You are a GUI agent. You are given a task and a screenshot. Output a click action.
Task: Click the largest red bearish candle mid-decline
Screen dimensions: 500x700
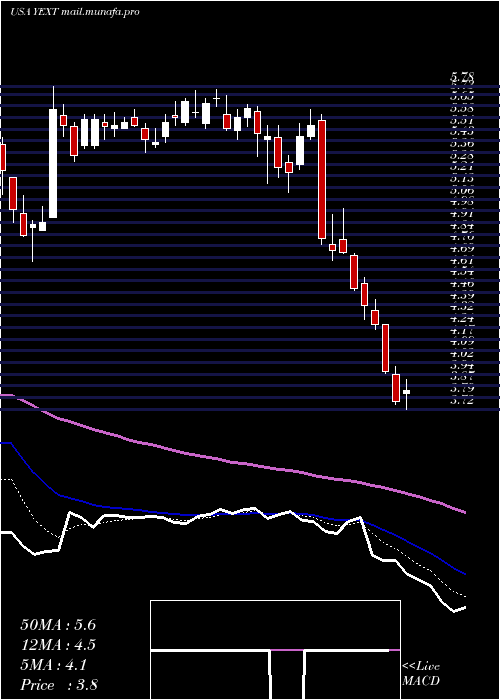tap(322, 179)
